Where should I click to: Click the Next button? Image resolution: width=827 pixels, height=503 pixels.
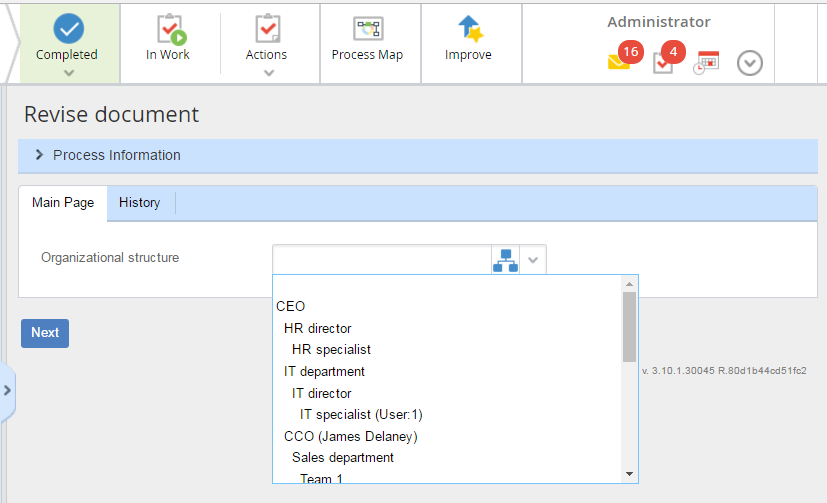click(45, 333)
